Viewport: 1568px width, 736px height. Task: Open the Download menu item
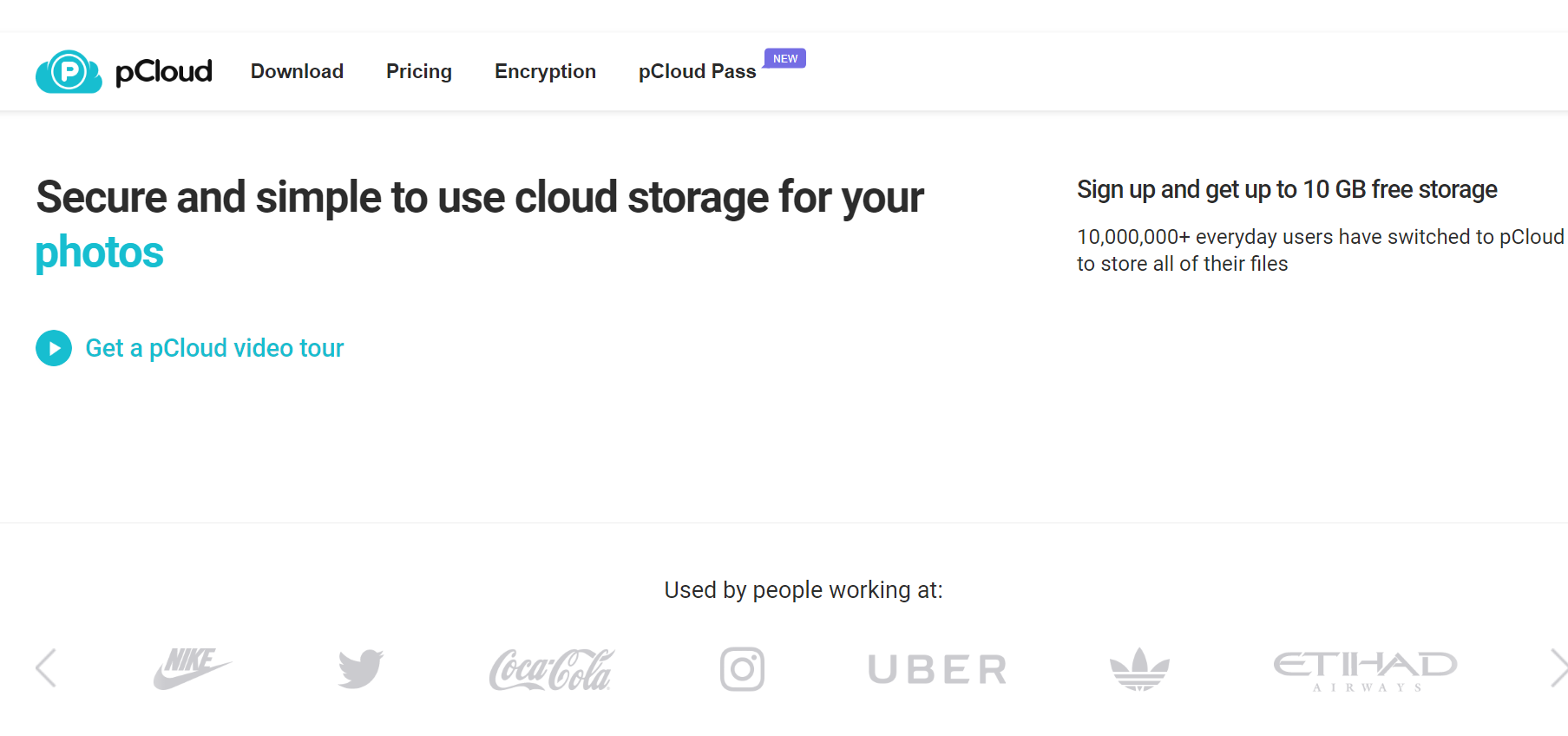click(x=297, y=71)
